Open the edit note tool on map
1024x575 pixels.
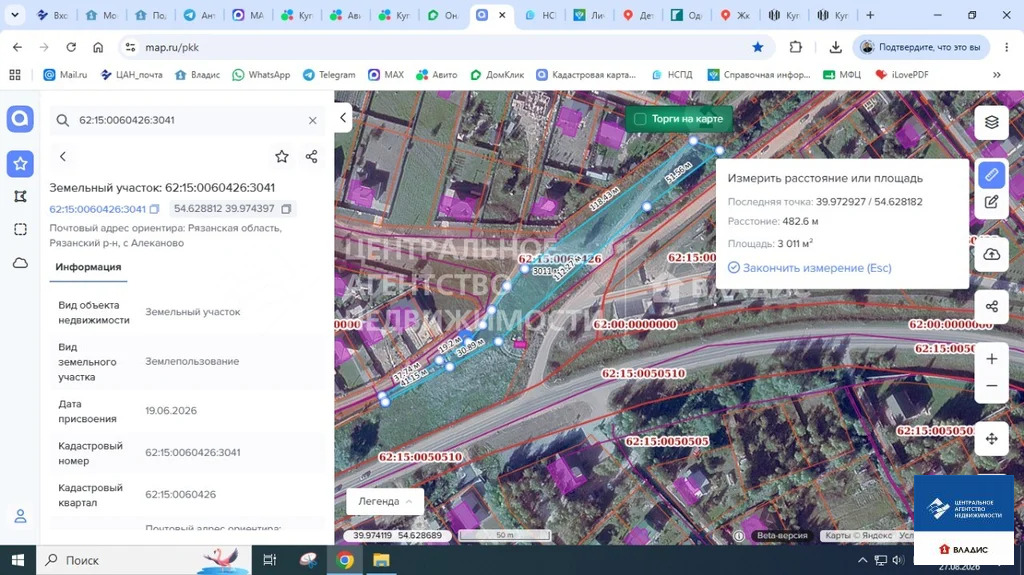[991, 202]
